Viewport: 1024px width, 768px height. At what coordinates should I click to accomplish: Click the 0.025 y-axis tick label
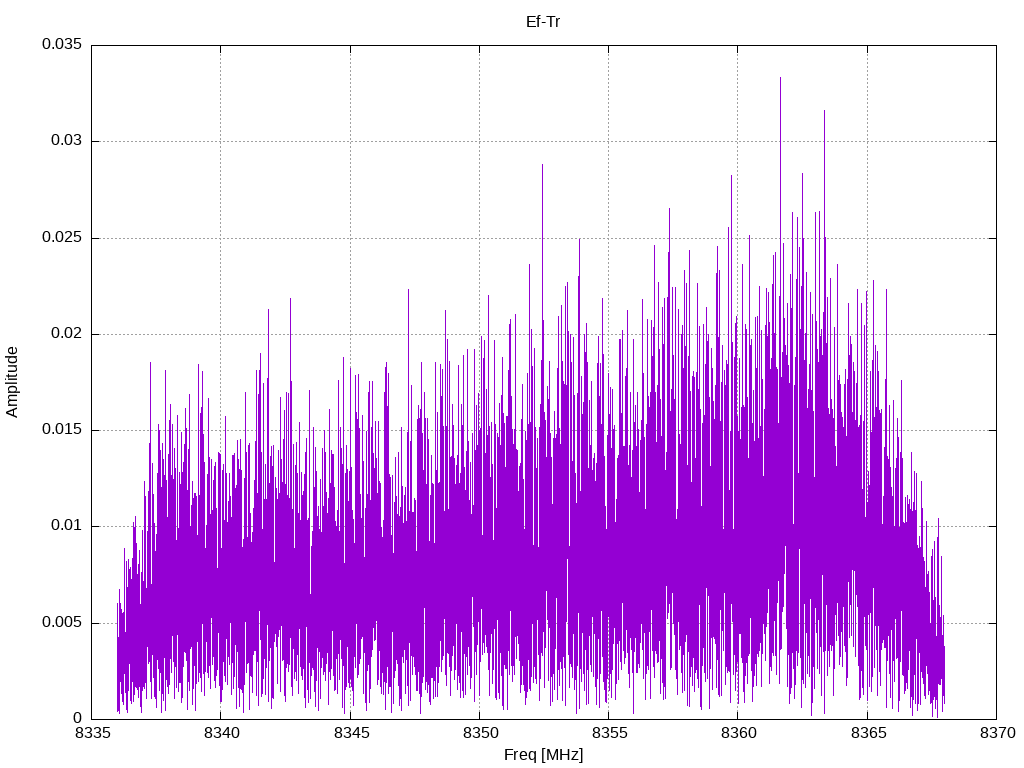click(x=62, y=237)
